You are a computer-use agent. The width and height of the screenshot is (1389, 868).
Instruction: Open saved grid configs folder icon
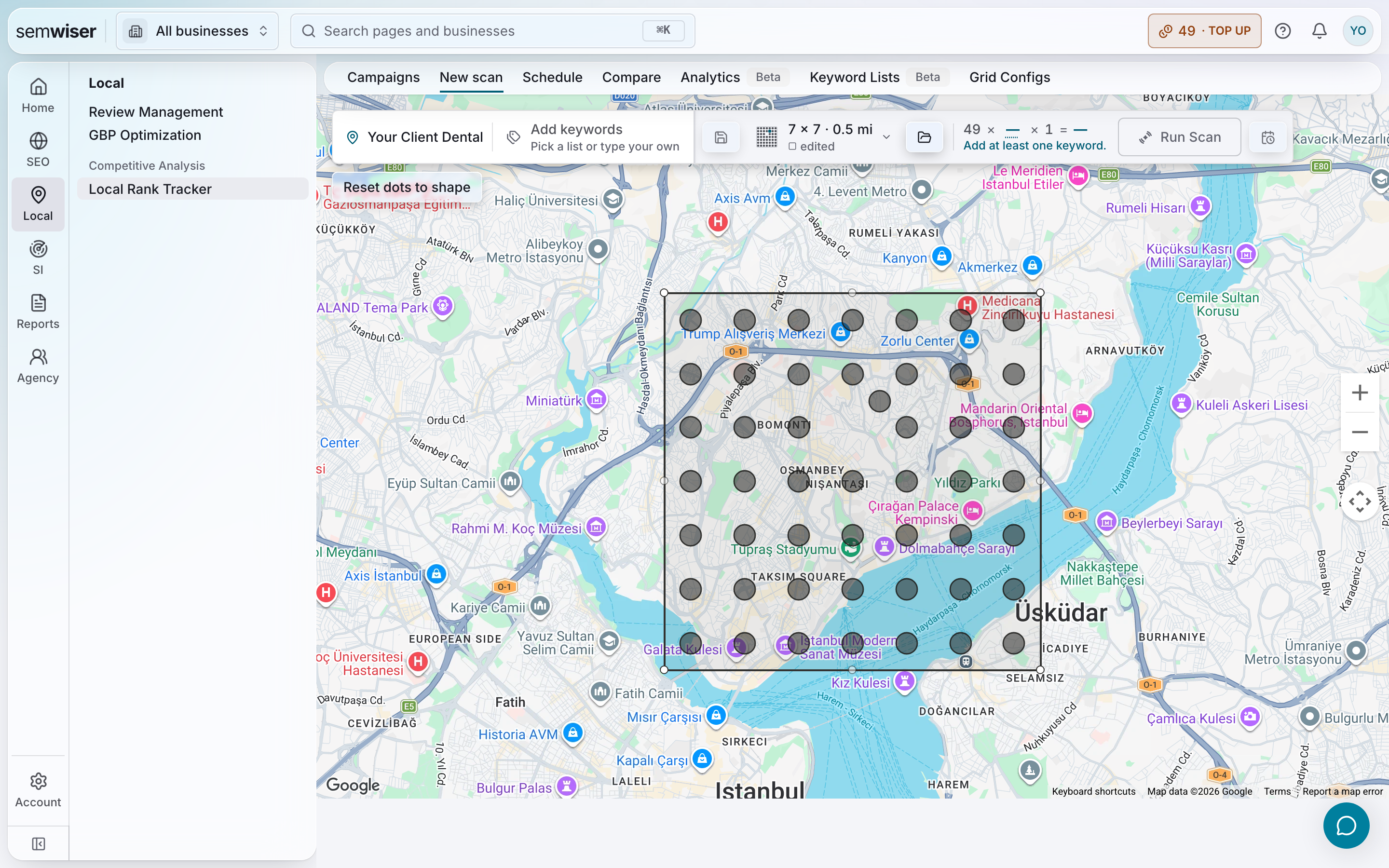click(x=924, y=137)
